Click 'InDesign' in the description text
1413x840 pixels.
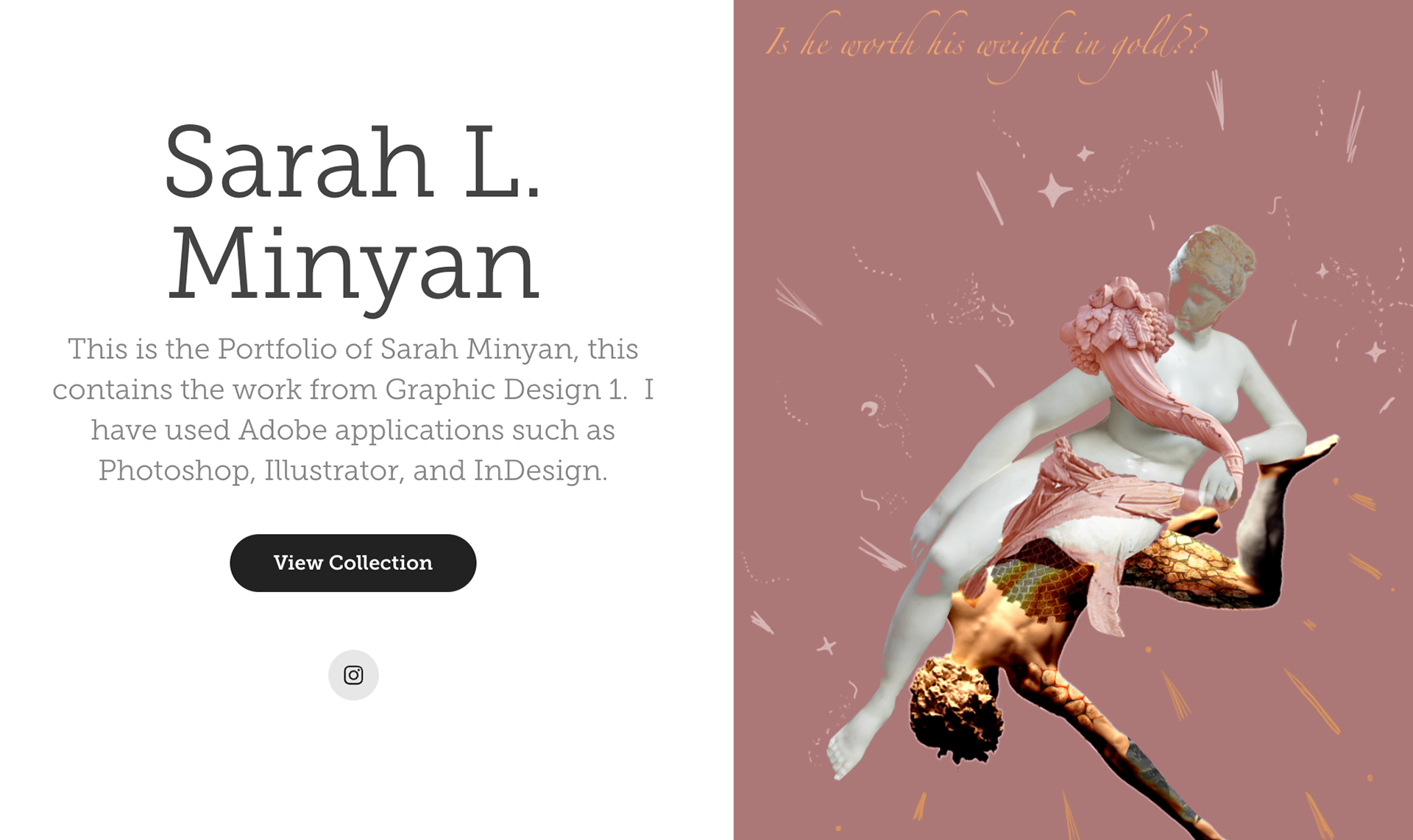pos(539,470)
